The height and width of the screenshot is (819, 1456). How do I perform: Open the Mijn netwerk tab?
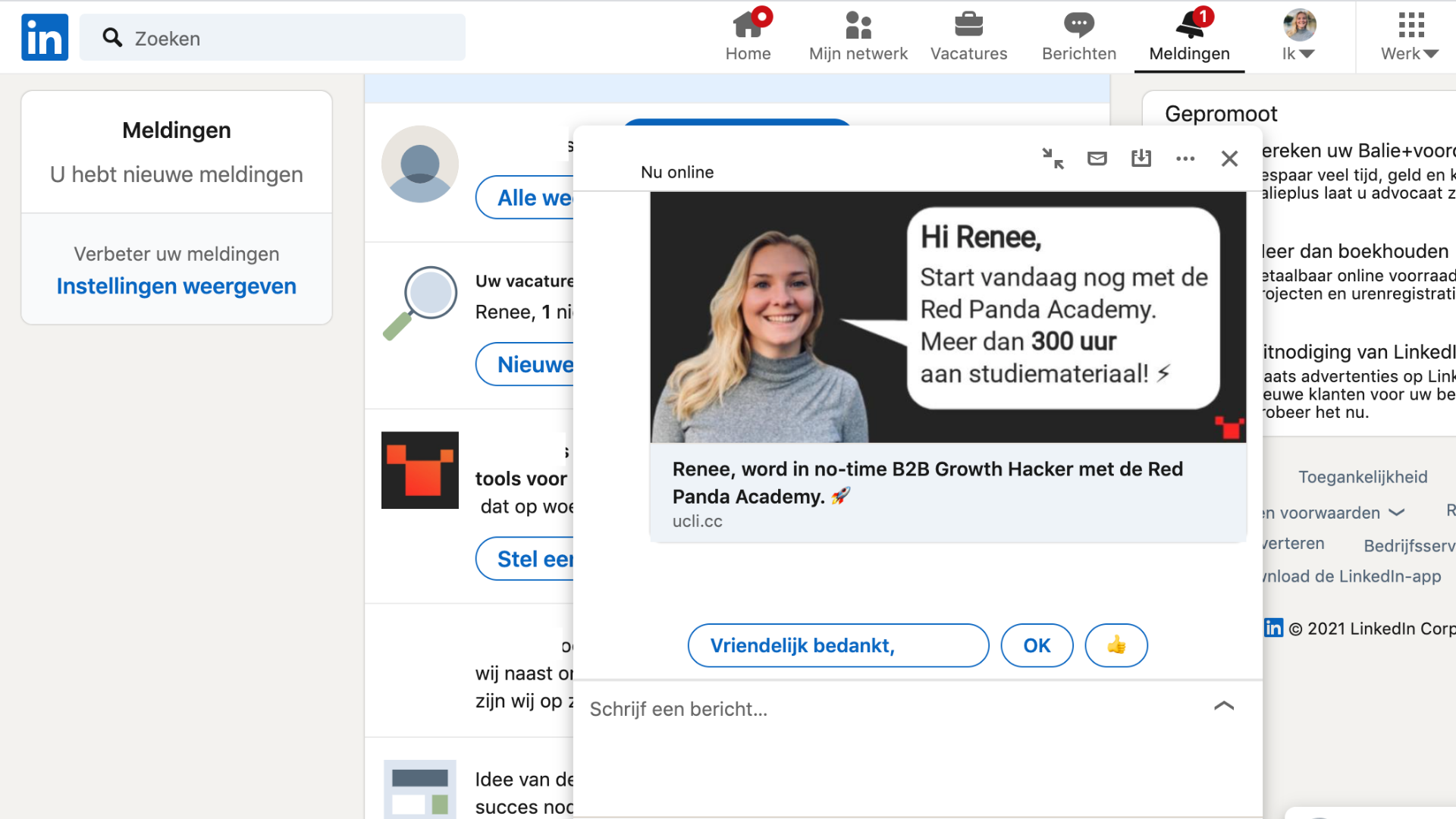point(858,36)
